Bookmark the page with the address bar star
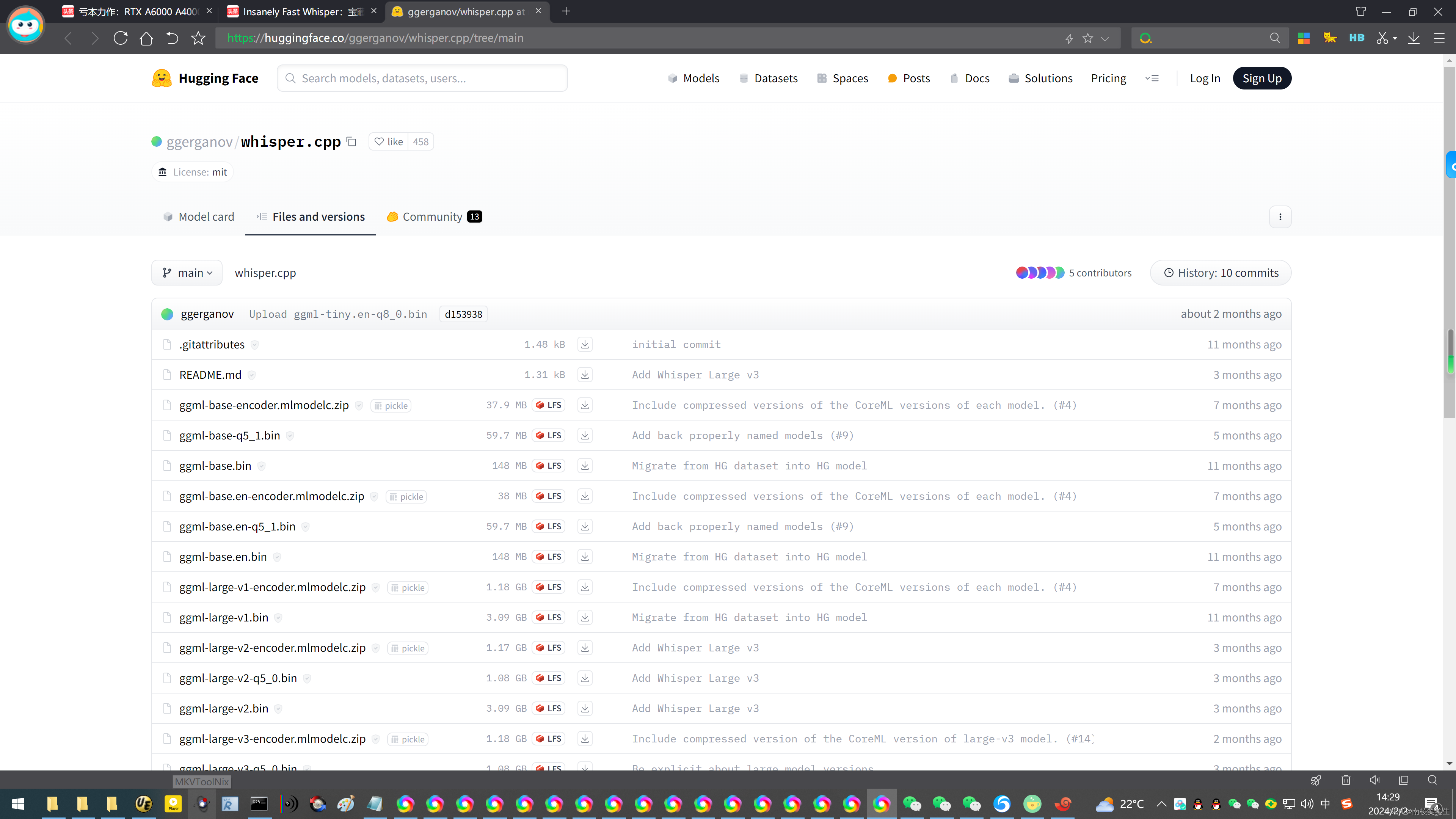Image resolution: width=1456 pixels, height=819 pixels. click(1087, 38)
